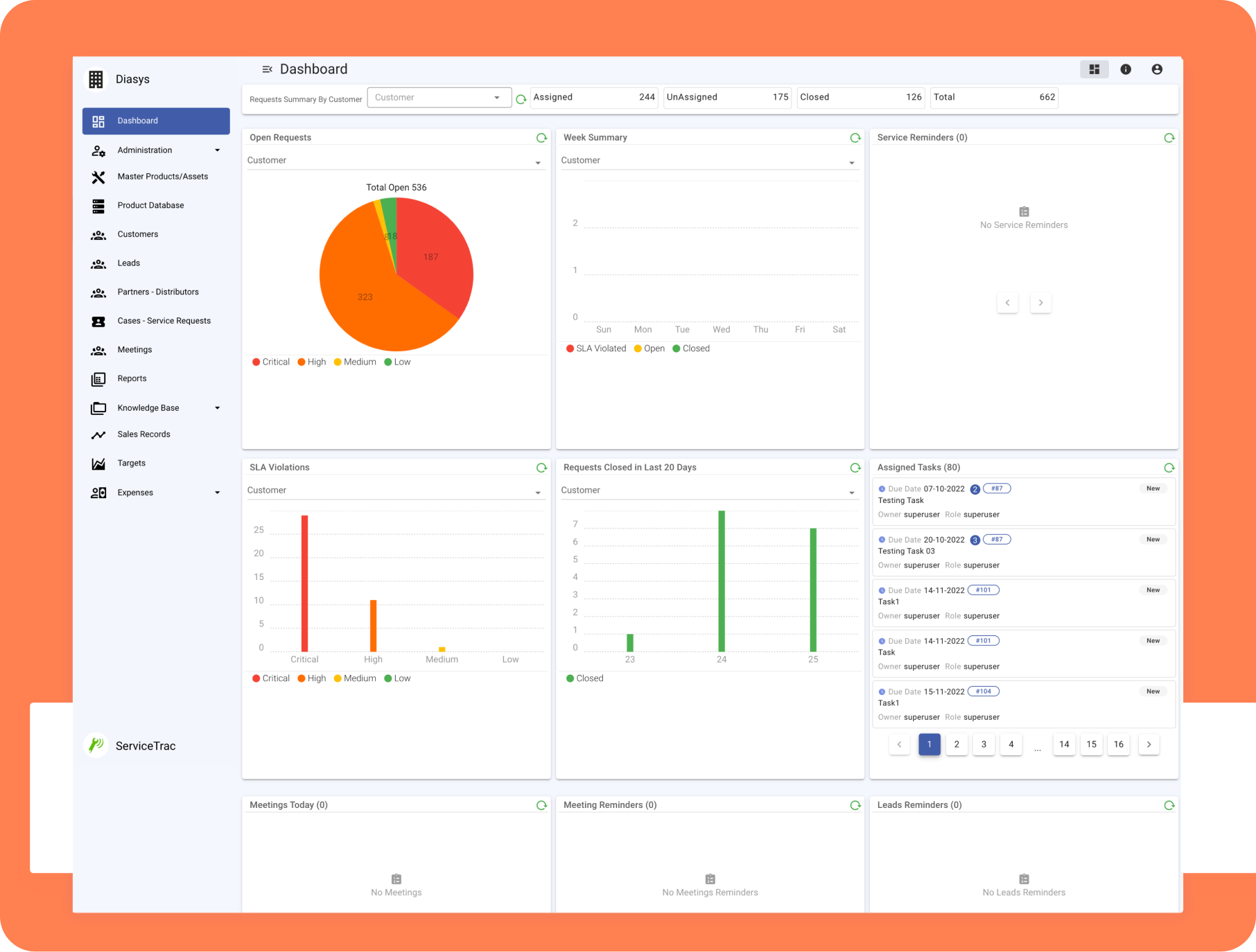The width and height of the screenshot is (1256, 952).
Task: Click the ServiceTrac logo icon
Action: click(x=96, y=745)
